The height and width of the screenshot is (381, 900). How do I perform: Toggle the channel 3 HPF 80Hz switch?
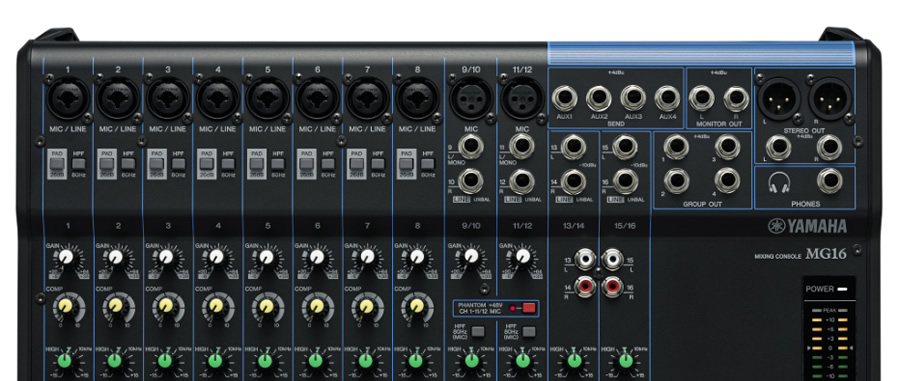click(x=178, y=164)
